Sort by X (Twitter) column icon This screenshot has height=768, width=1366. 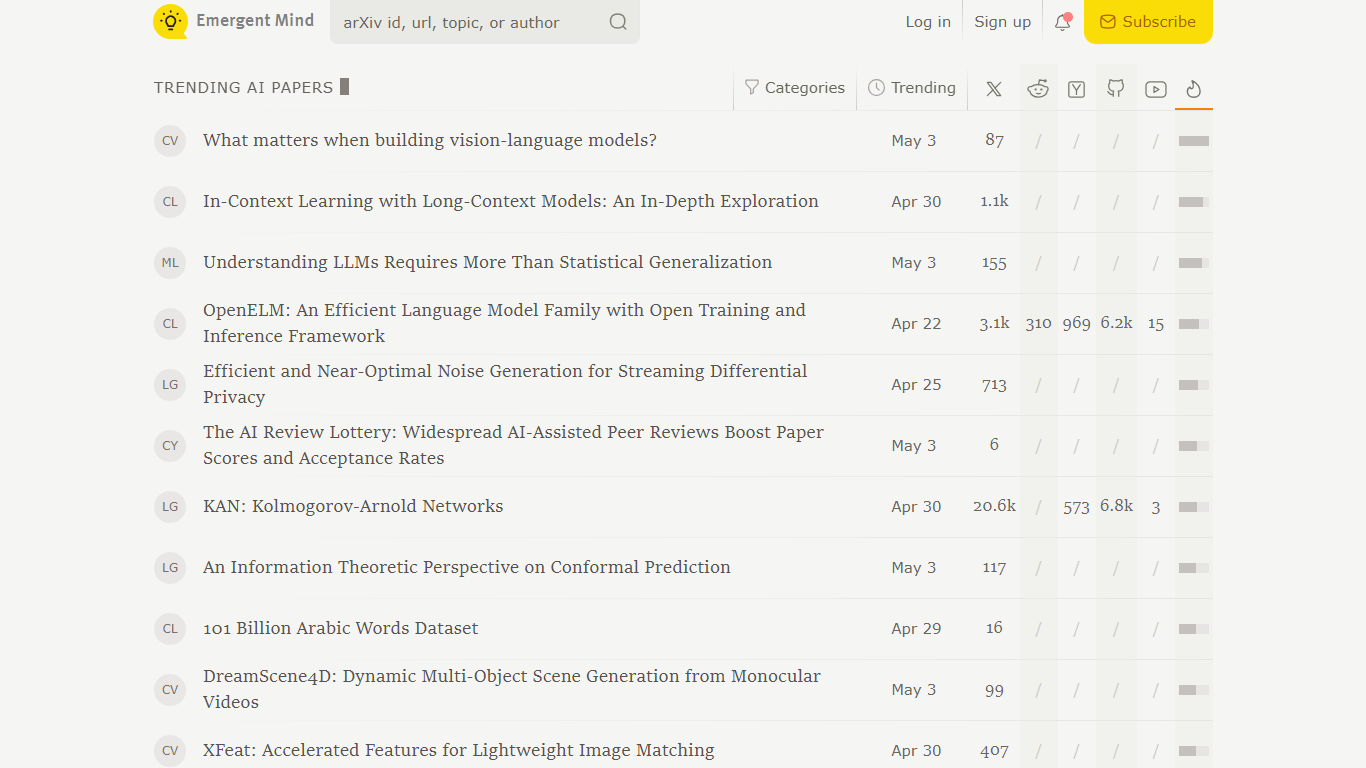994,89
